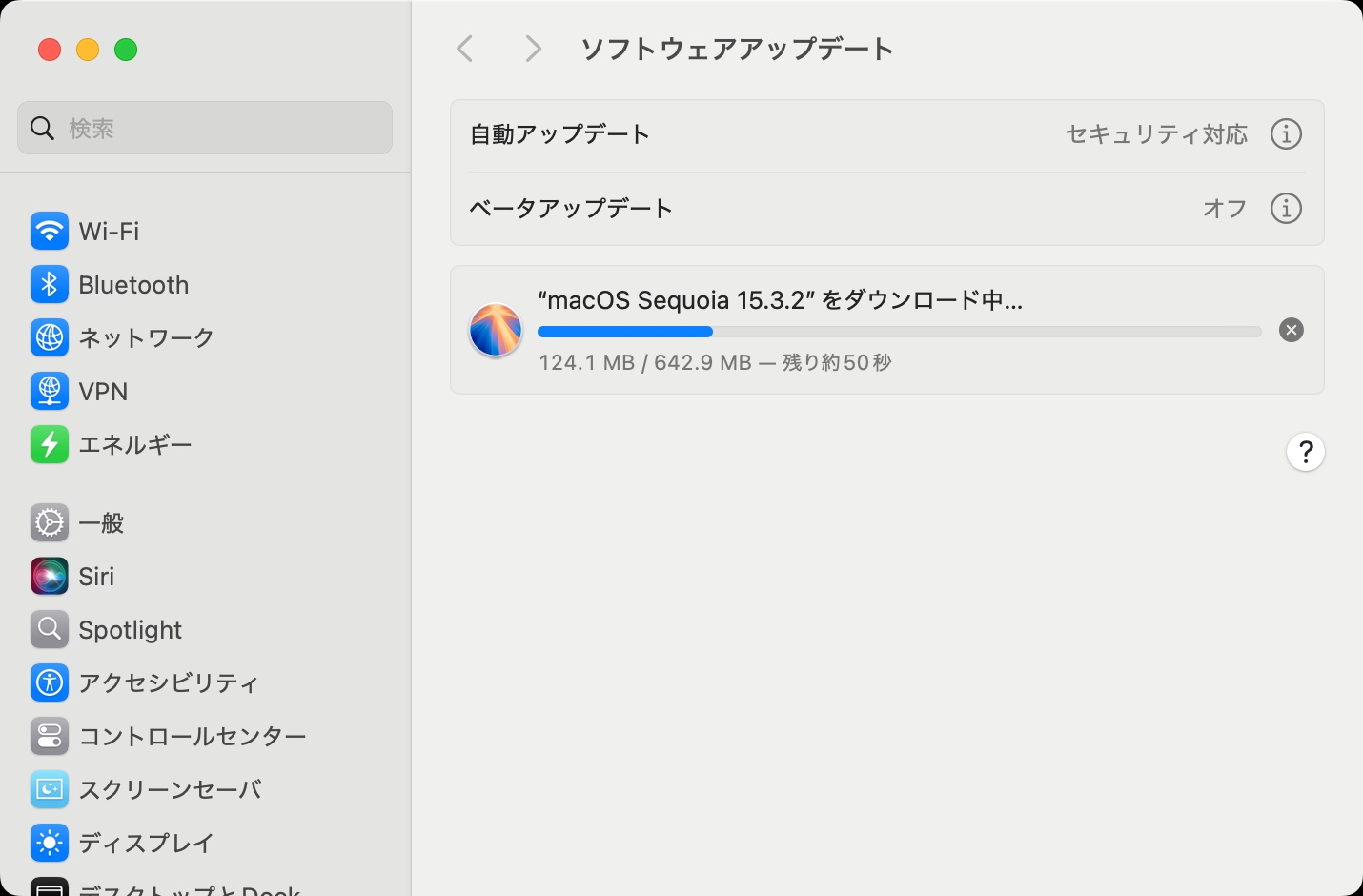
Task: Zoom the window with the green button
Action: coord(126,50)
